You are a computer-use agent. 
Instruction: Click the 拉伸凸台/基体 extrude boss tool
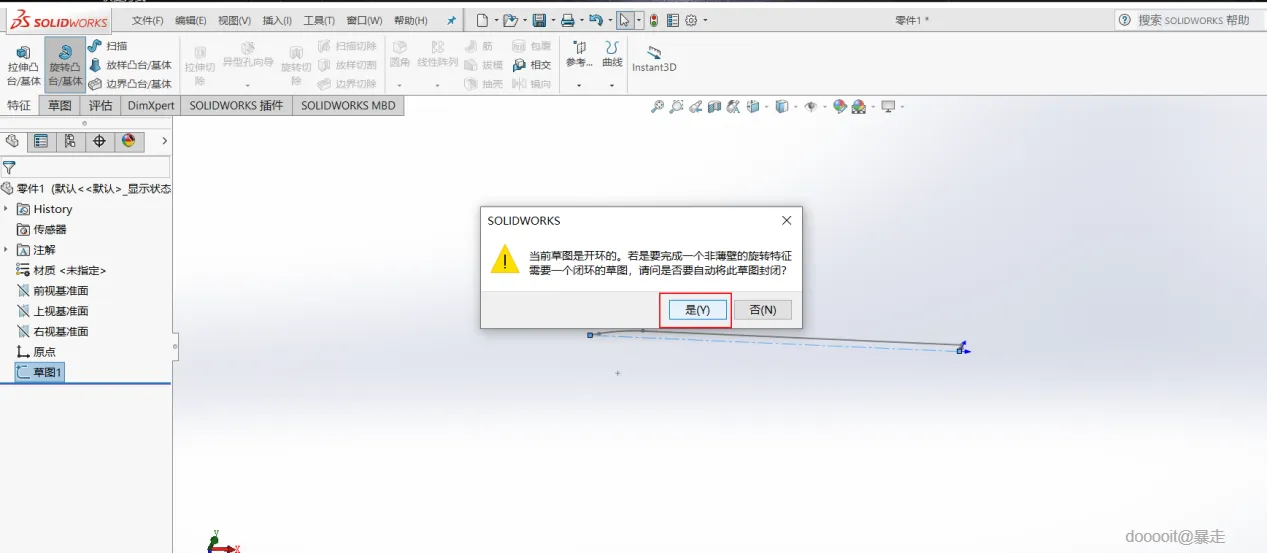click(22, 66)
